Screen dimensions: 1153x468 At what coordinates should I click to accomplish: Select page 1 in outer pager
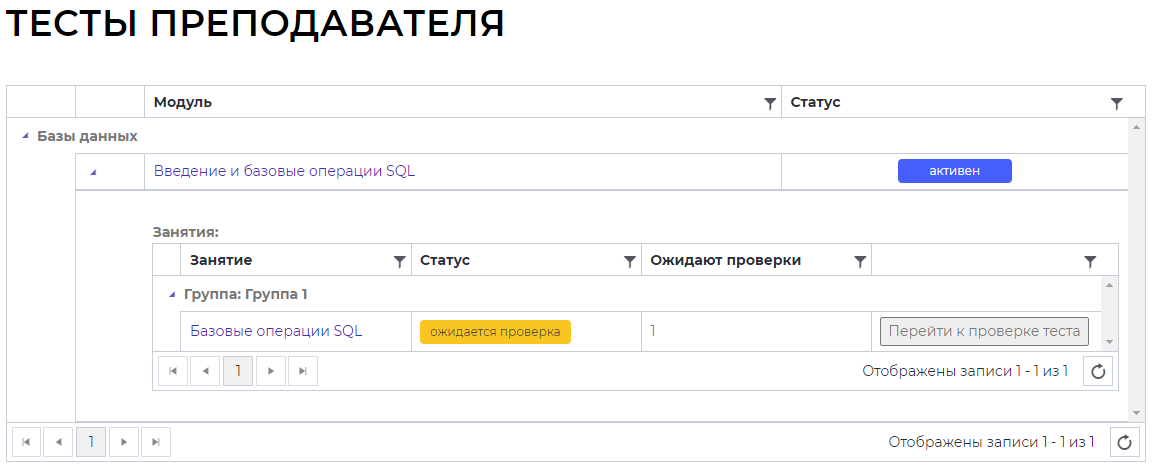[x=91, y=442]
